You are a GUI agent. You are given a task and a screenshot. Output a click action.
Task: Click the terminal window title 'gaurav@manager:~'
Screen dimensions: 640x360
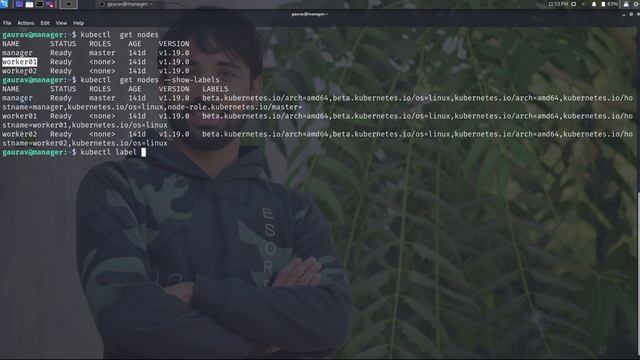[x=309, y=14]
